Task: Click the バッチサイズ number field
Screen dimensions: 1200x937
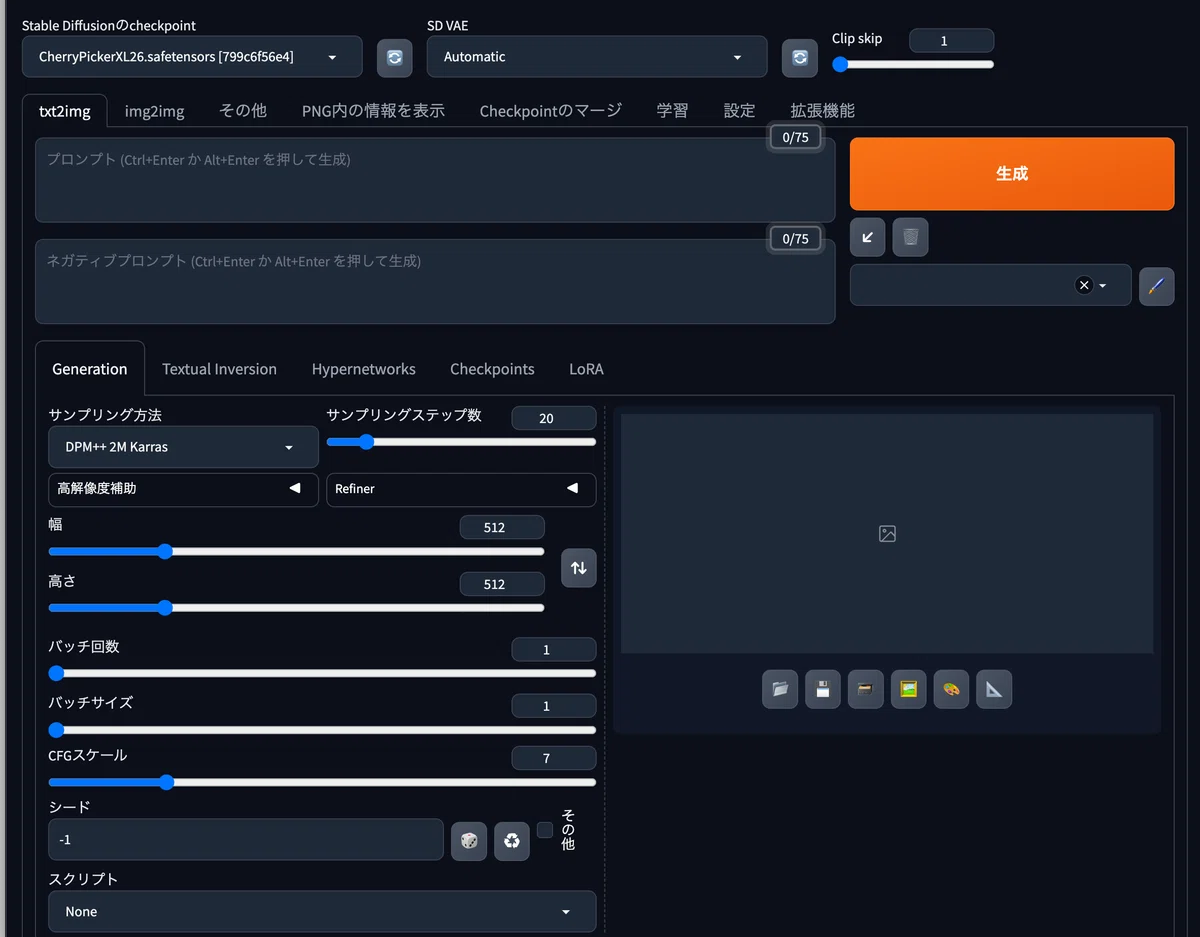Action: pos(554,706)
